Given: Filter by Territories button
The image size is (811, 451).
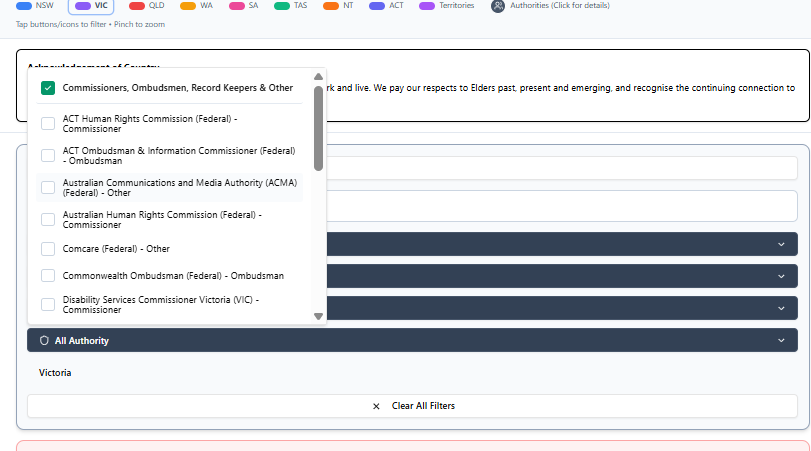Looking at the screenshot, I should tap(446, 6).
